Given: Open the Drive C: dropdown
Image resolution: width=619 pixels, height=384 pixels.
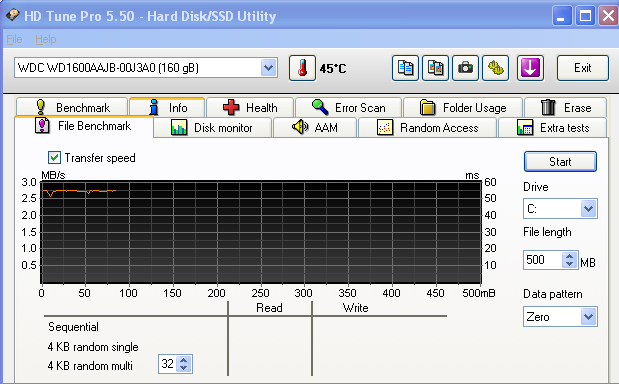Looking at the screenshot, I should click(589, 208).
